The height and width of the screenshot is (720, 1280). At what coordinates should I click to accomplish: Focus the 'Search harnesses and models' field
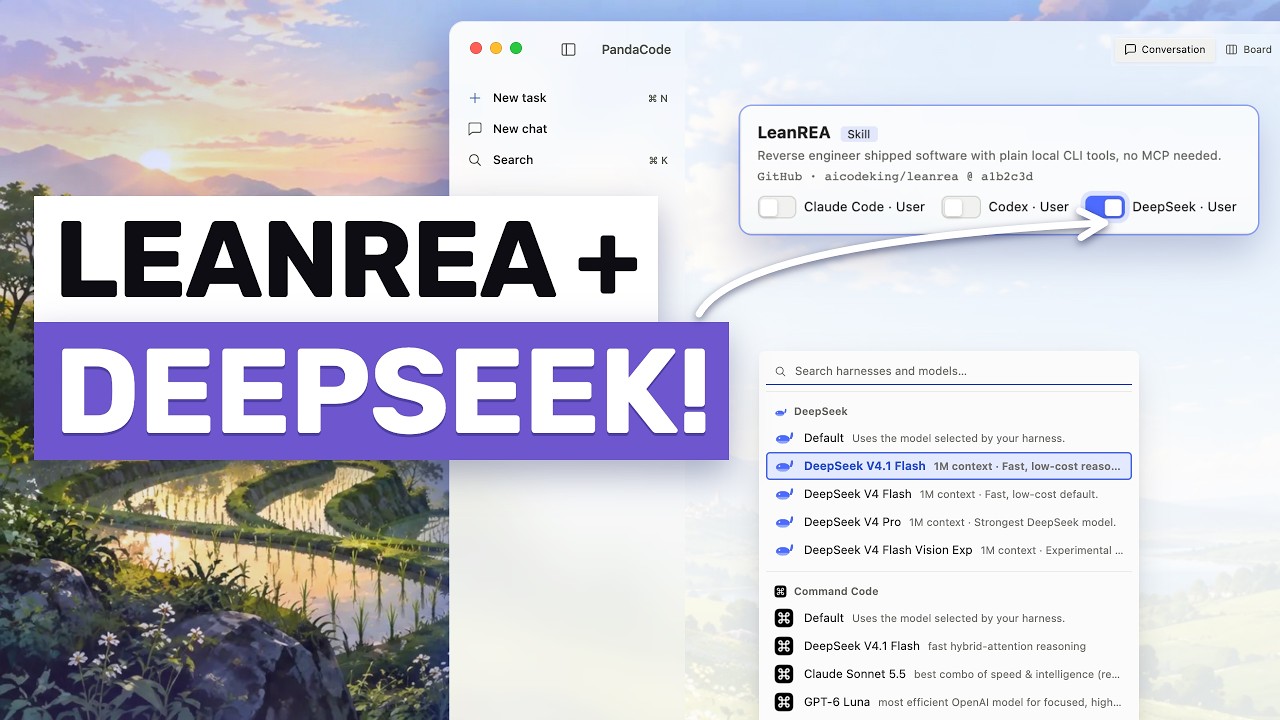click(x=949, y=371)
